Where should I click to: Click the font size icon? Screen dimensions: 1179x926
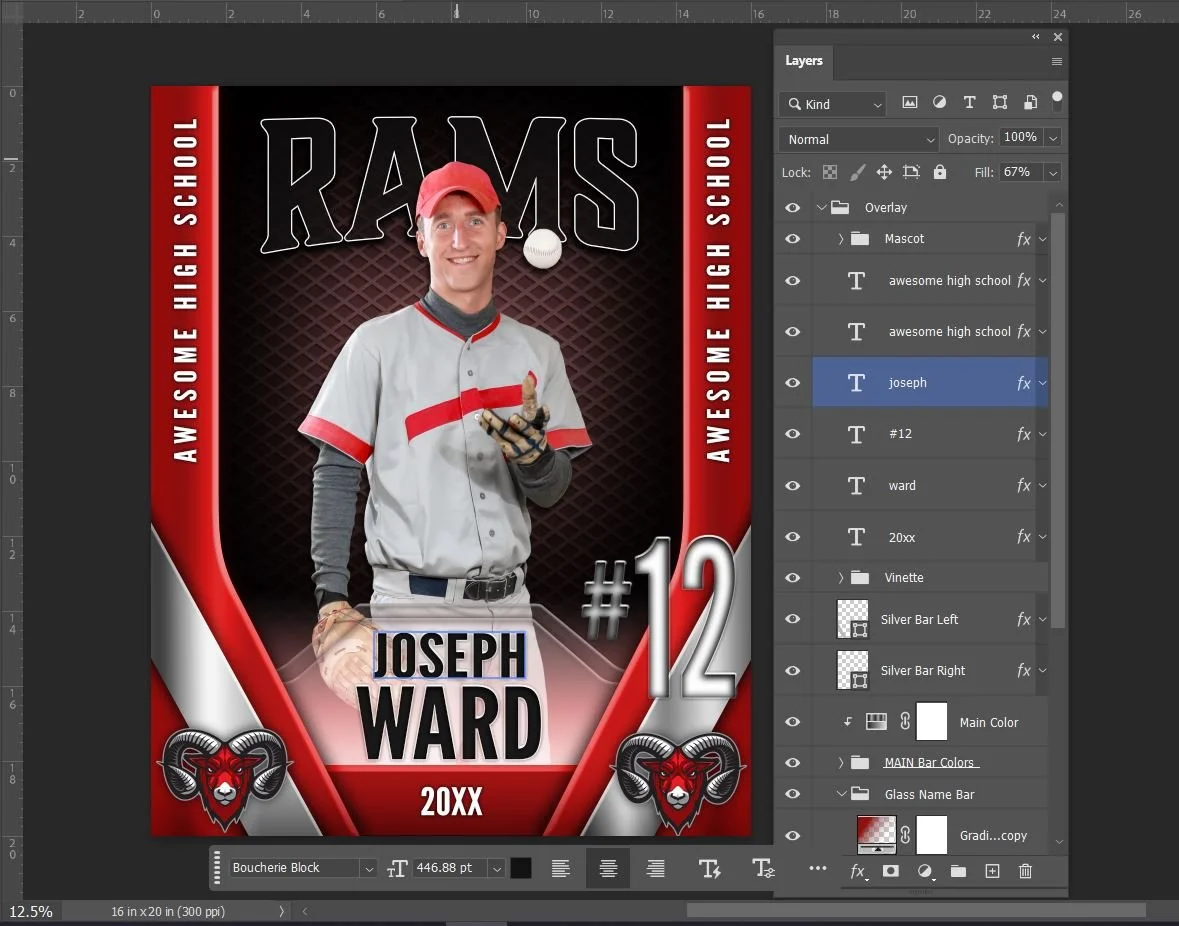pos(397,869)
